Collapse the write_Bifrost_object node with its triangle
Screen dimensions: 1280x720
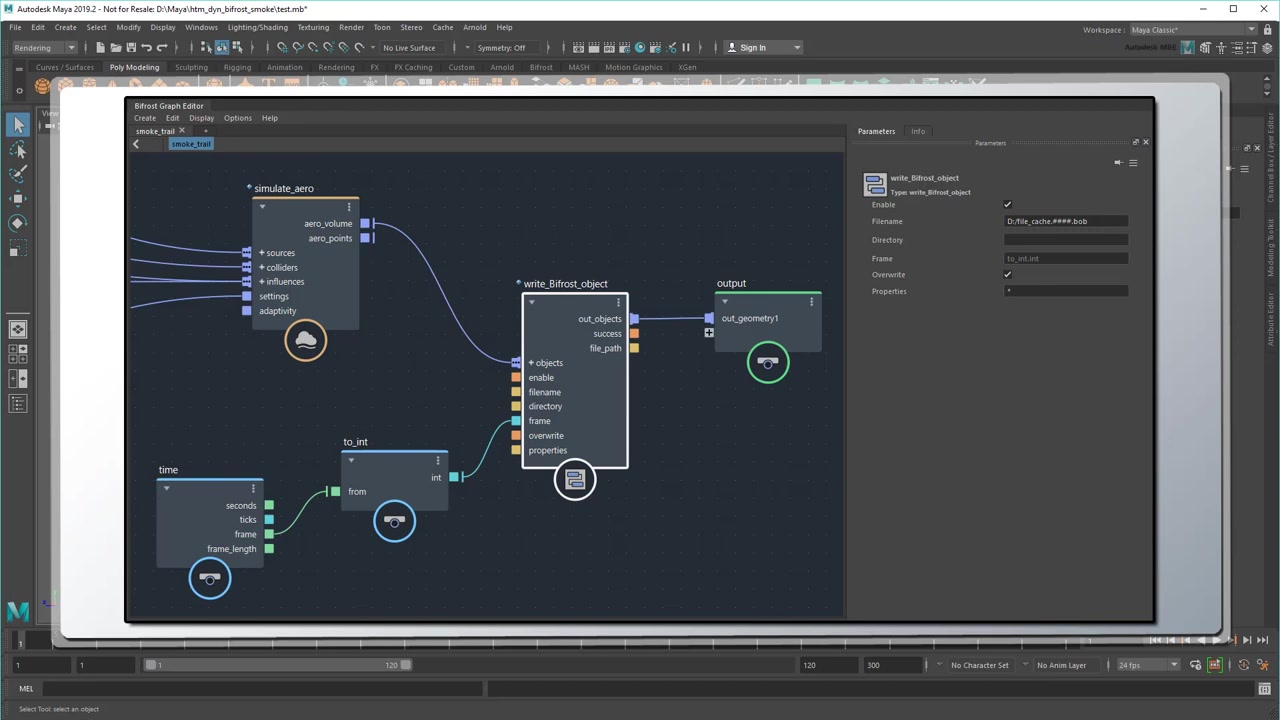[532, 302]
